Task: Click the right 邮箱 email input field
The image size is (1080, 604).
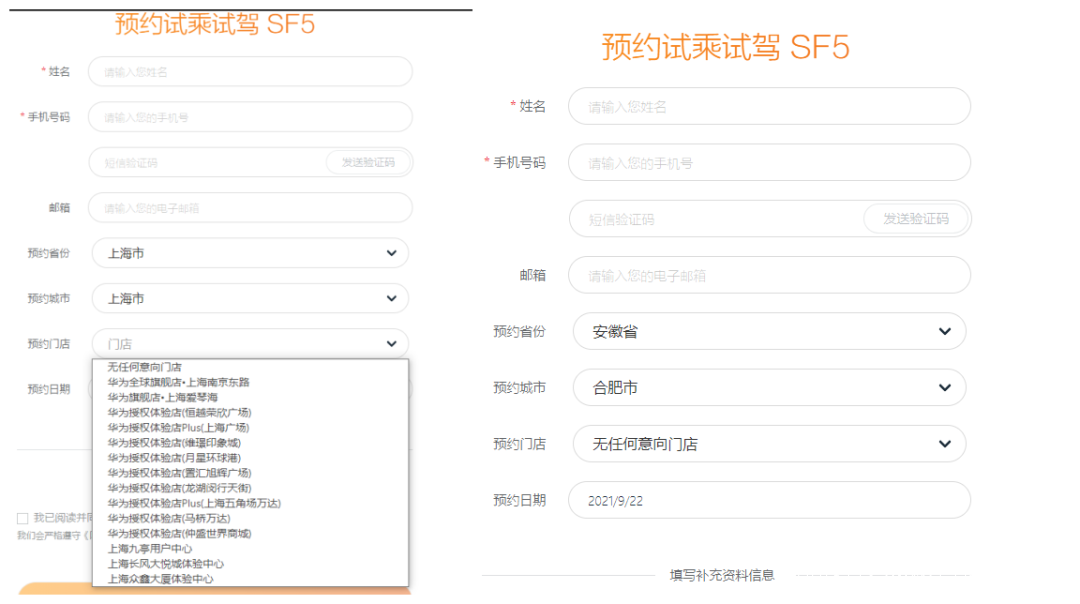Action: tap(769, 275)
